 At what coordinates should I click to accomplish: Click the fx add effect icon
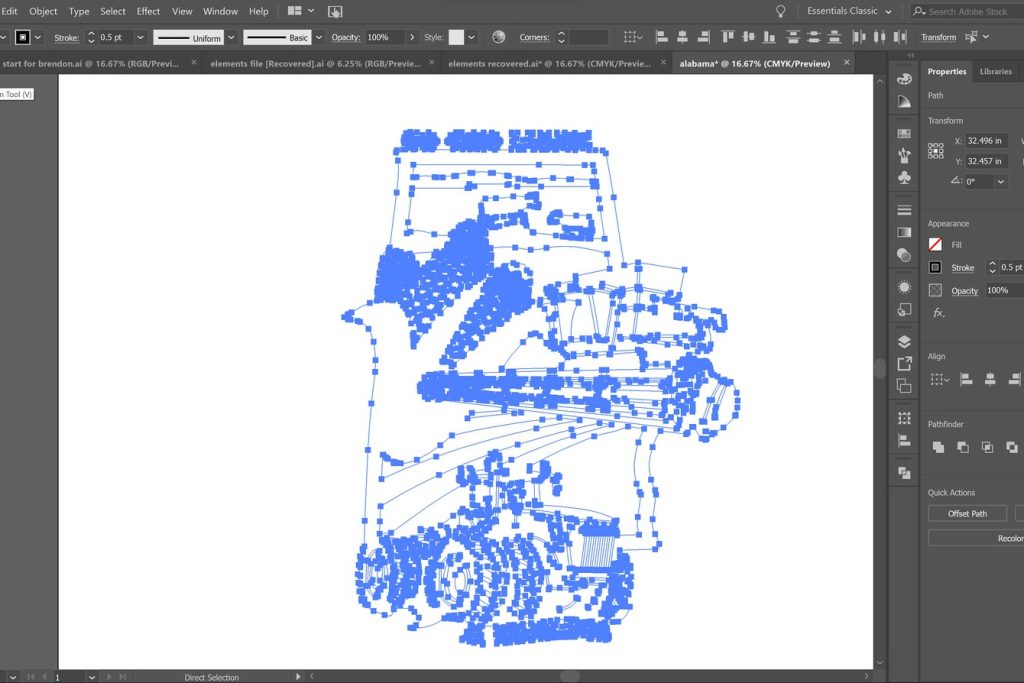938,313
